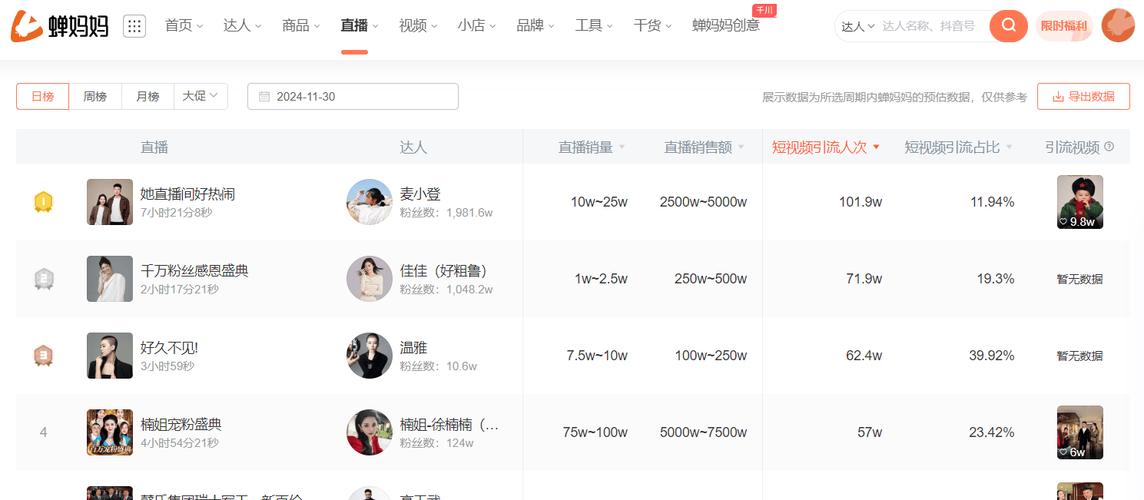The image size is (1144, 500).
Task: Click 75w~100w 直播销量 value
Action: 595,433
